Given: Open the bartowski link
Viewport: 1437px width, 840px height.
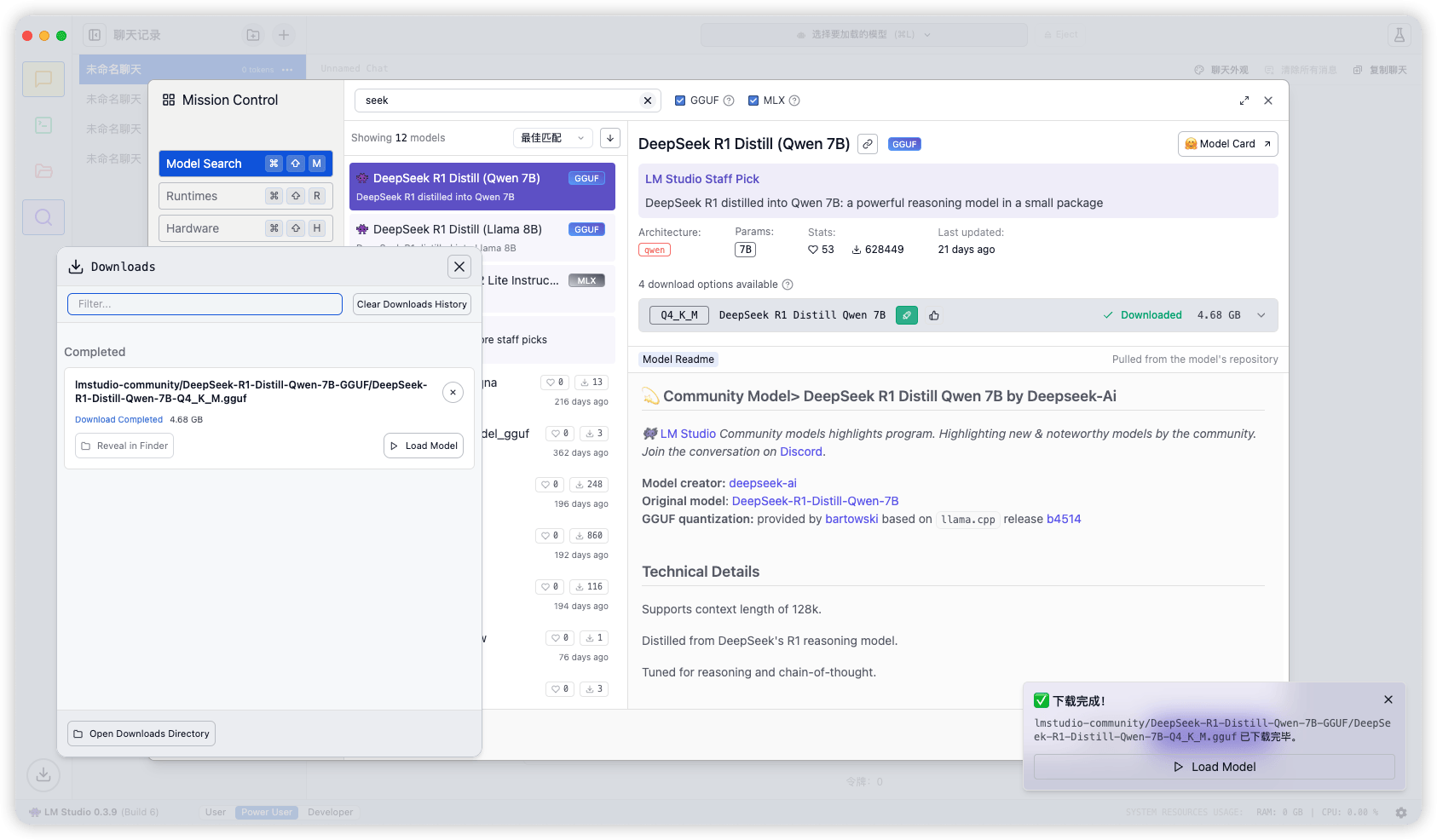Looking at the screenshot, I should tap(851, 519).
